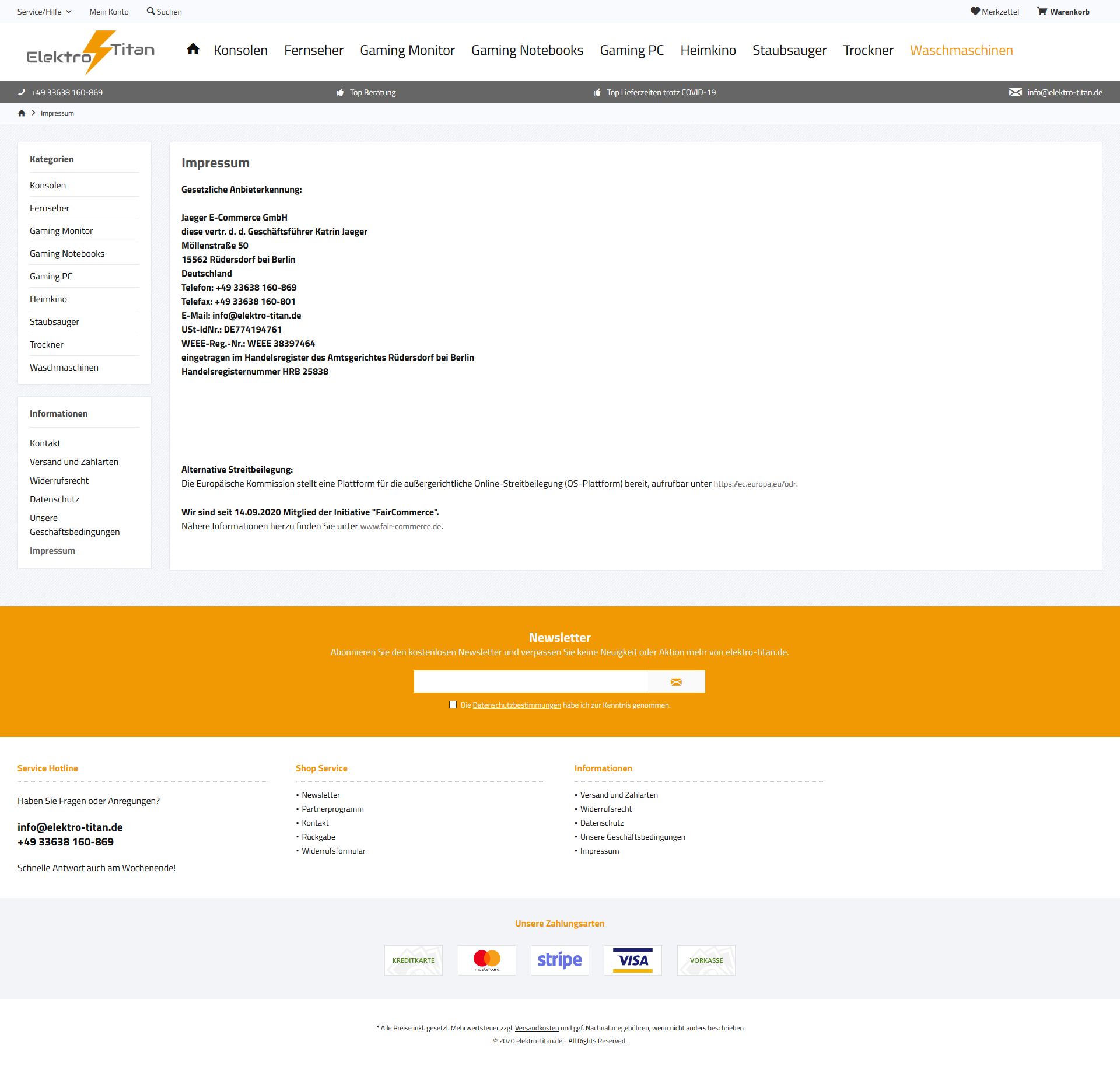Click thumbs-up icon beside Top Beratung

point(340,92)
